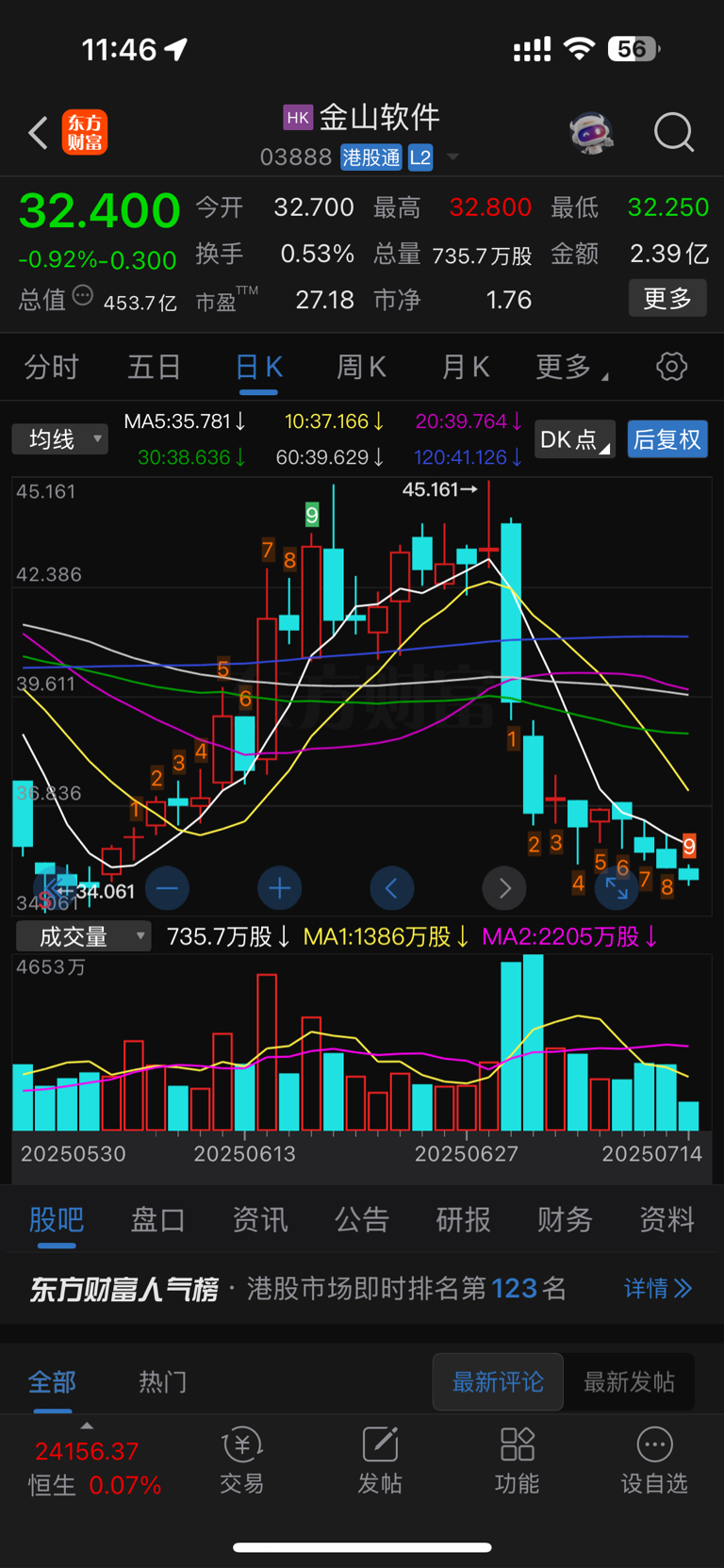The image size is (724, 1568).
Task: Open the 成交量 indicator dropdown
Action: tap(84, 936)
